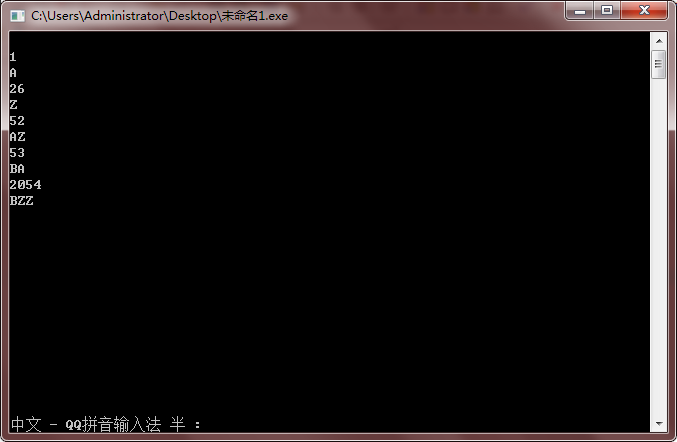Click the scrollbar down arrow

[659, 424]
